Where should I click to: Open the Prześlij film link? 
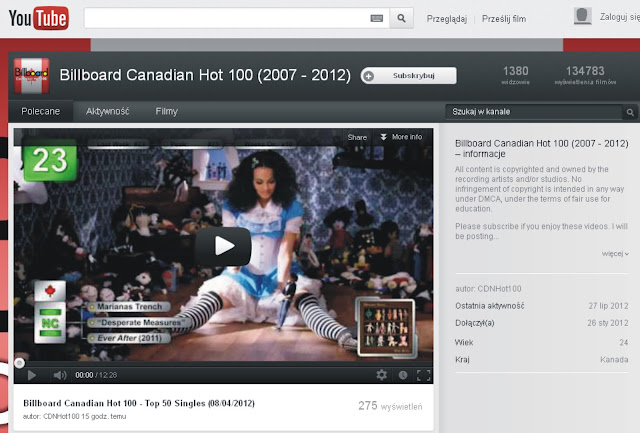tap(504, 19)
